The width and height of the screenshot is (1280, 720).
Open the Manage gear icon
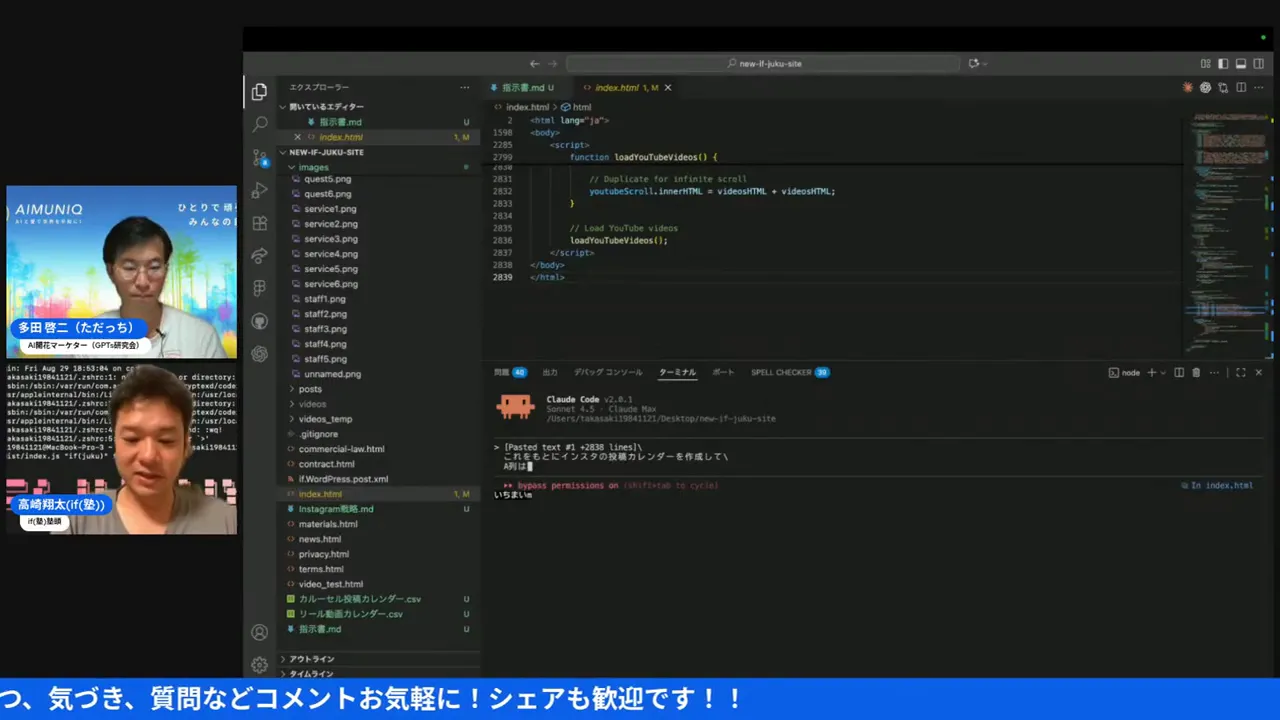(x=260, y=665)
